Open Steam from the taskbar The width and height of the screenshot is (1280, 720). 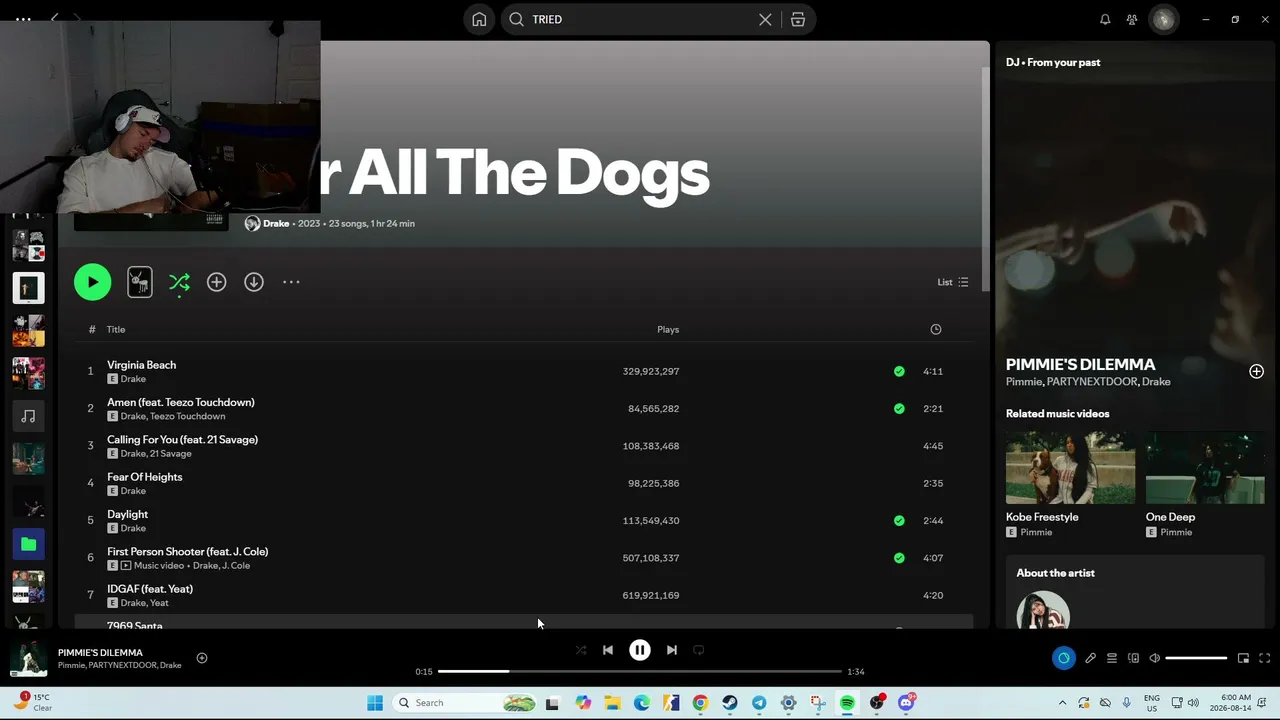click(730, 703)
